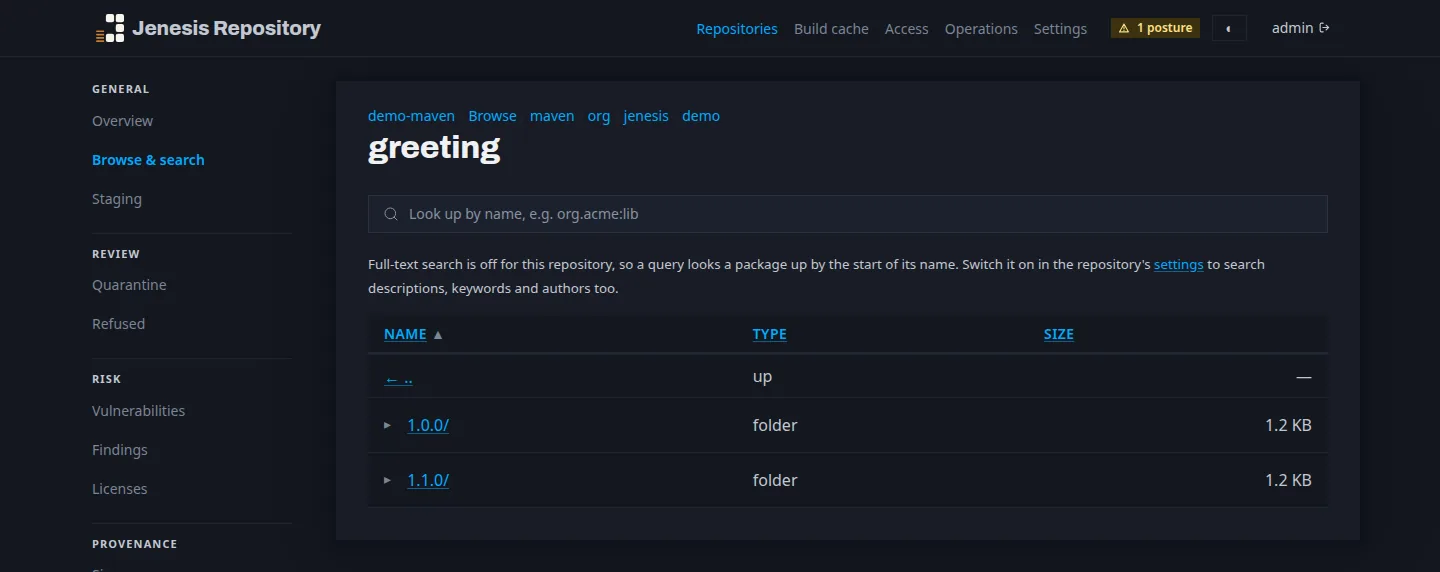Viewport: 1440px width, 572px height.
Task: Click the greeting page heading
Action: coord(434,148)
